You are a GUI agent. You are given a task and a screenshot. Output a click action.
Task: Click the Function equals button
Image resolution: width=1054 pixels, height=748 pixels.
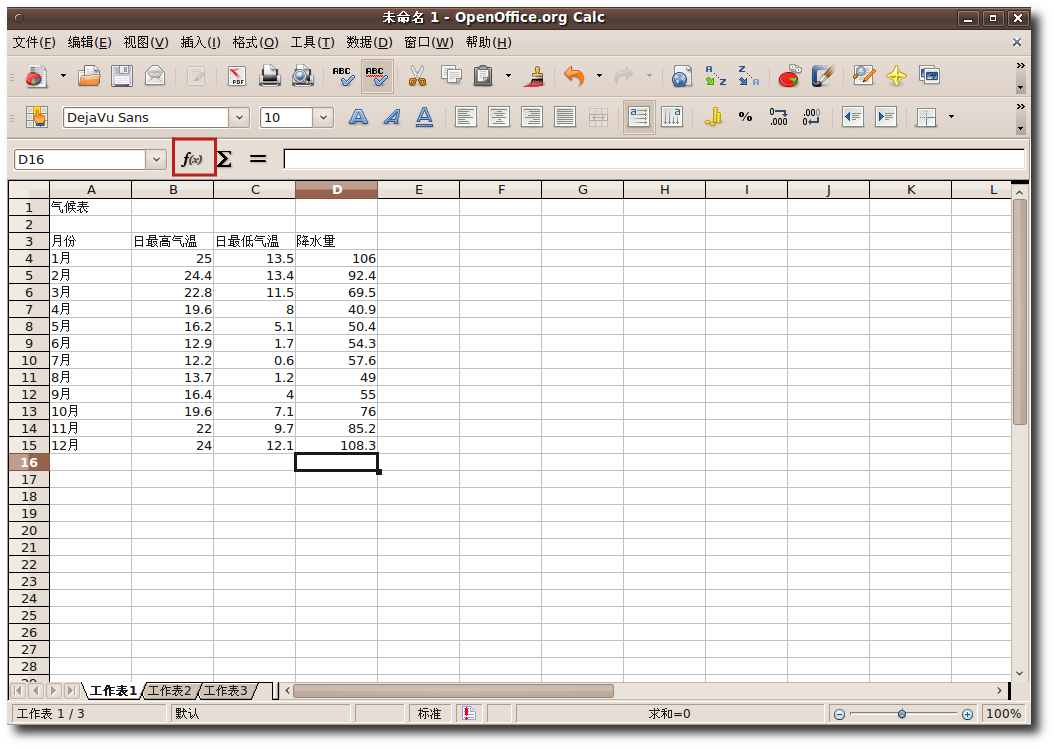click(257, 159)
